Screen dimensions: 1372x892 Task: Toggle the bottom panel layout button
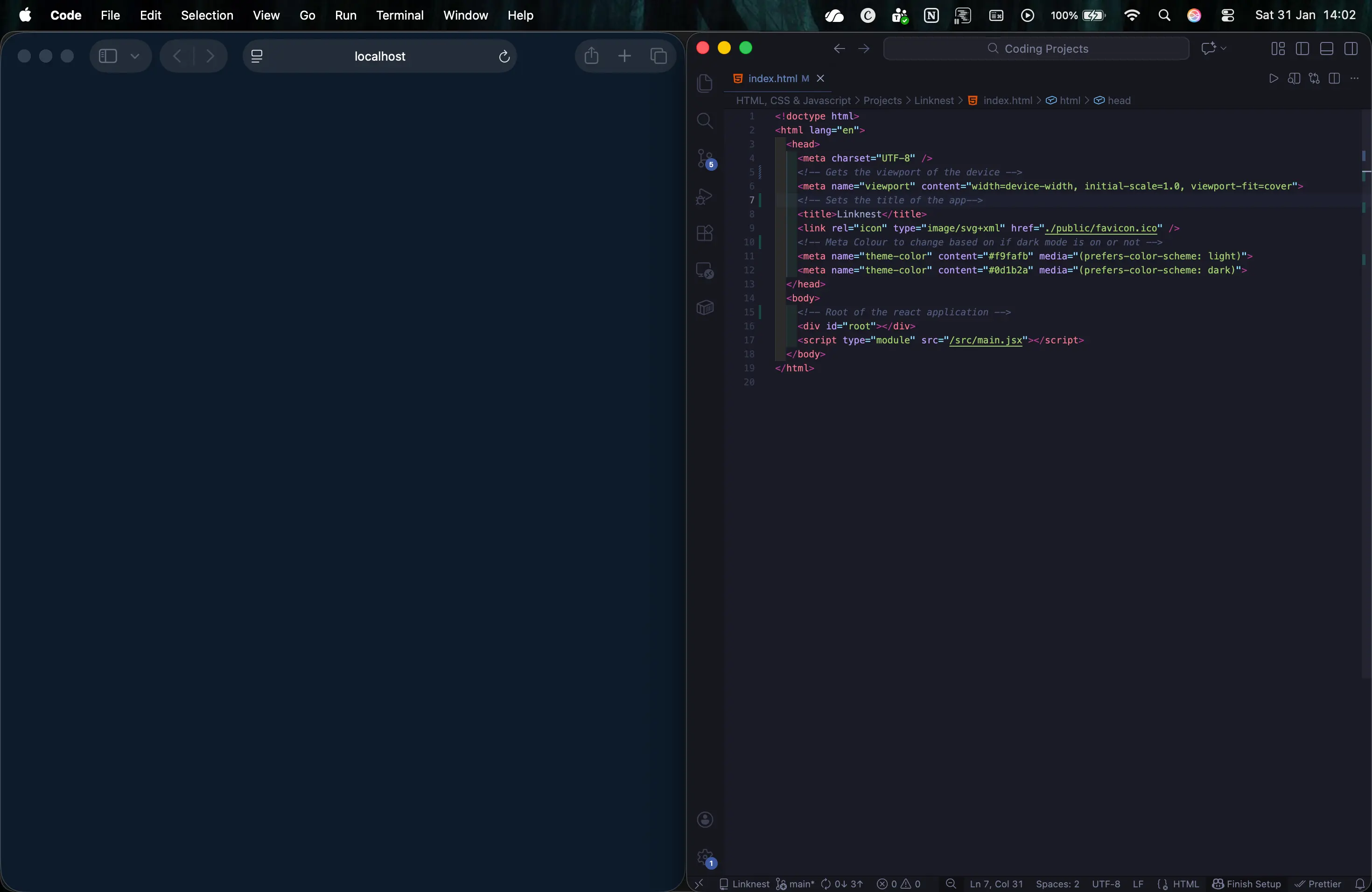pyautogui.click(x=1326, y=49)
